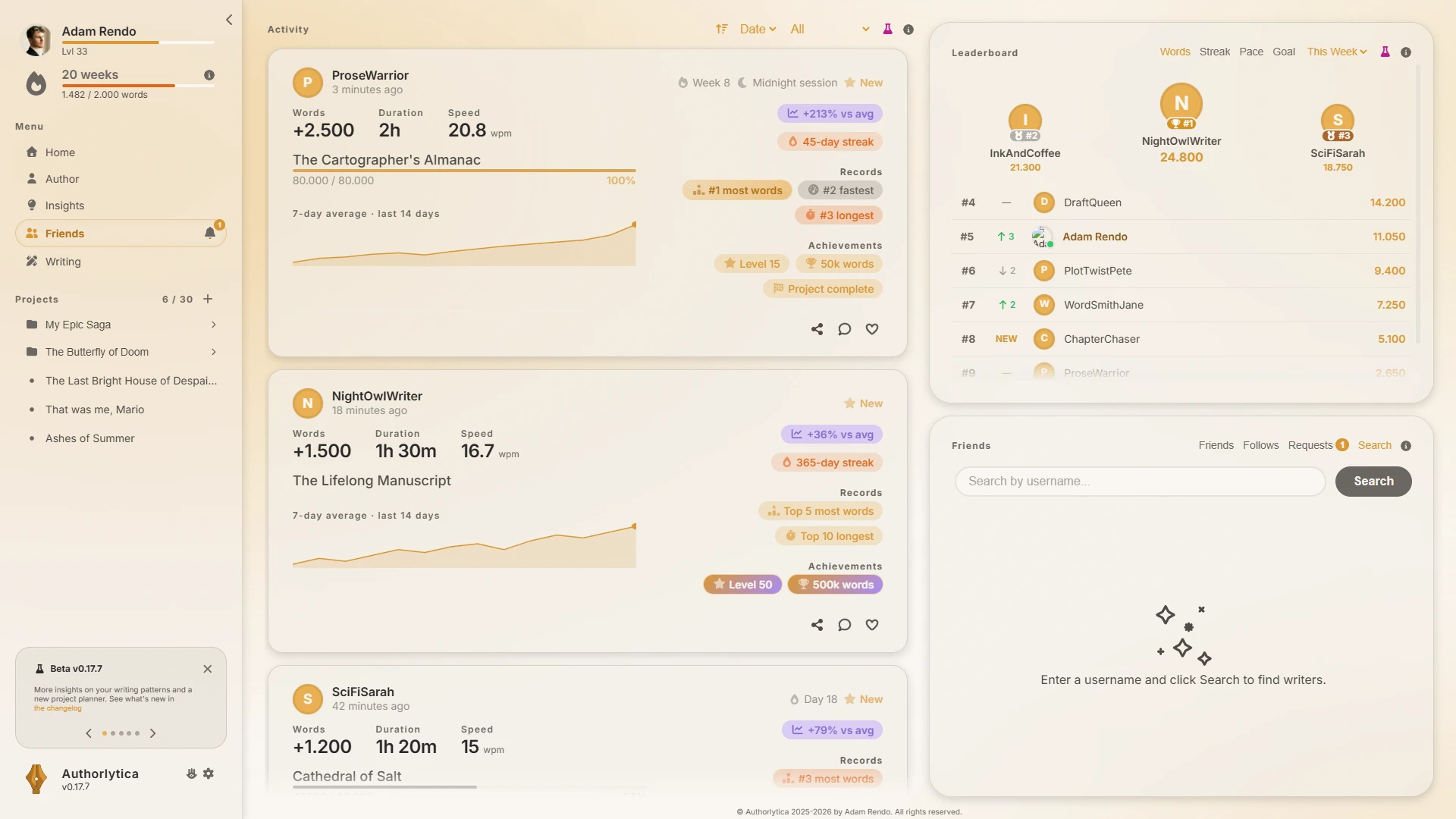Open the Author menu item
This screenshot has width=1456, height=819.
click(x=121, y=179)
